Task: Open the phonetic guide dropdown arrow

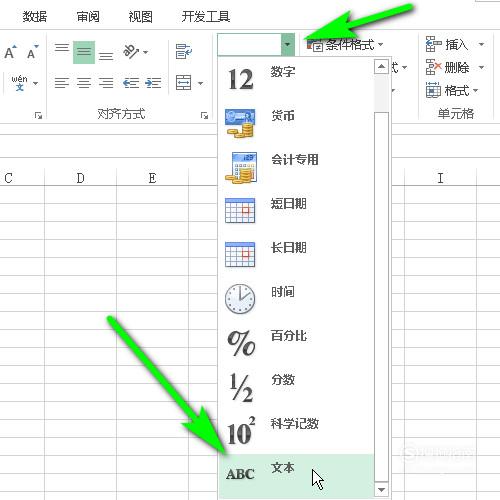Action: coord(35,83)
